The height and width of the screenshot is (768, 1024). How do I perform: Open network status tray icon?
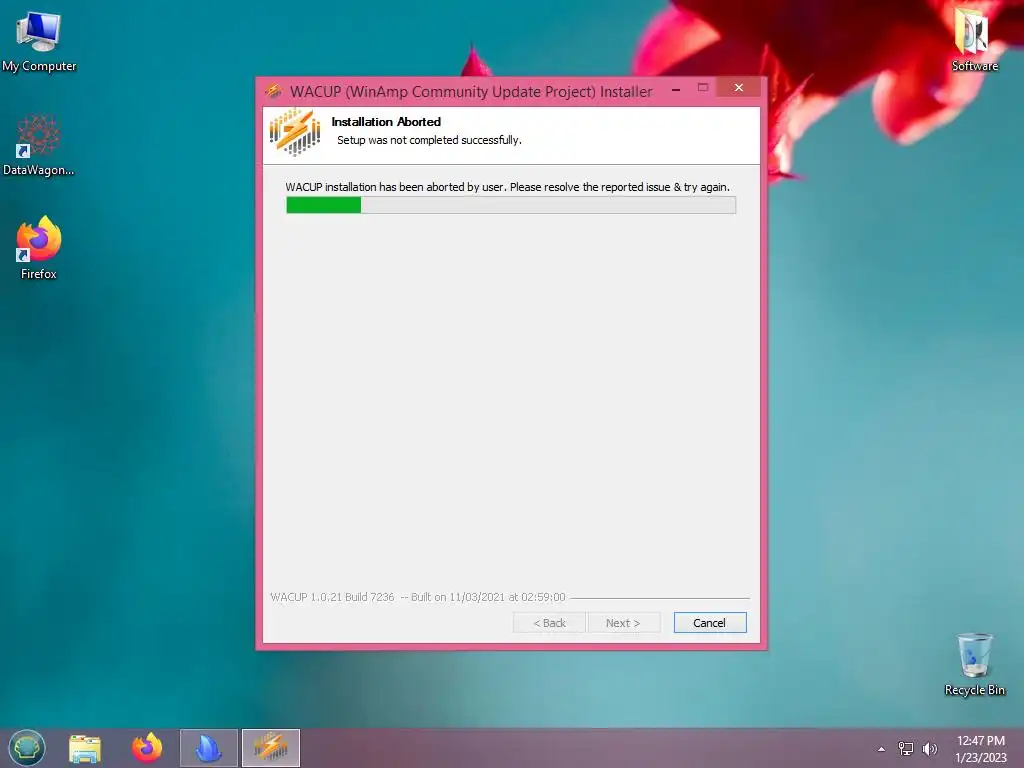pyautogui.click(x=906, y=748)
